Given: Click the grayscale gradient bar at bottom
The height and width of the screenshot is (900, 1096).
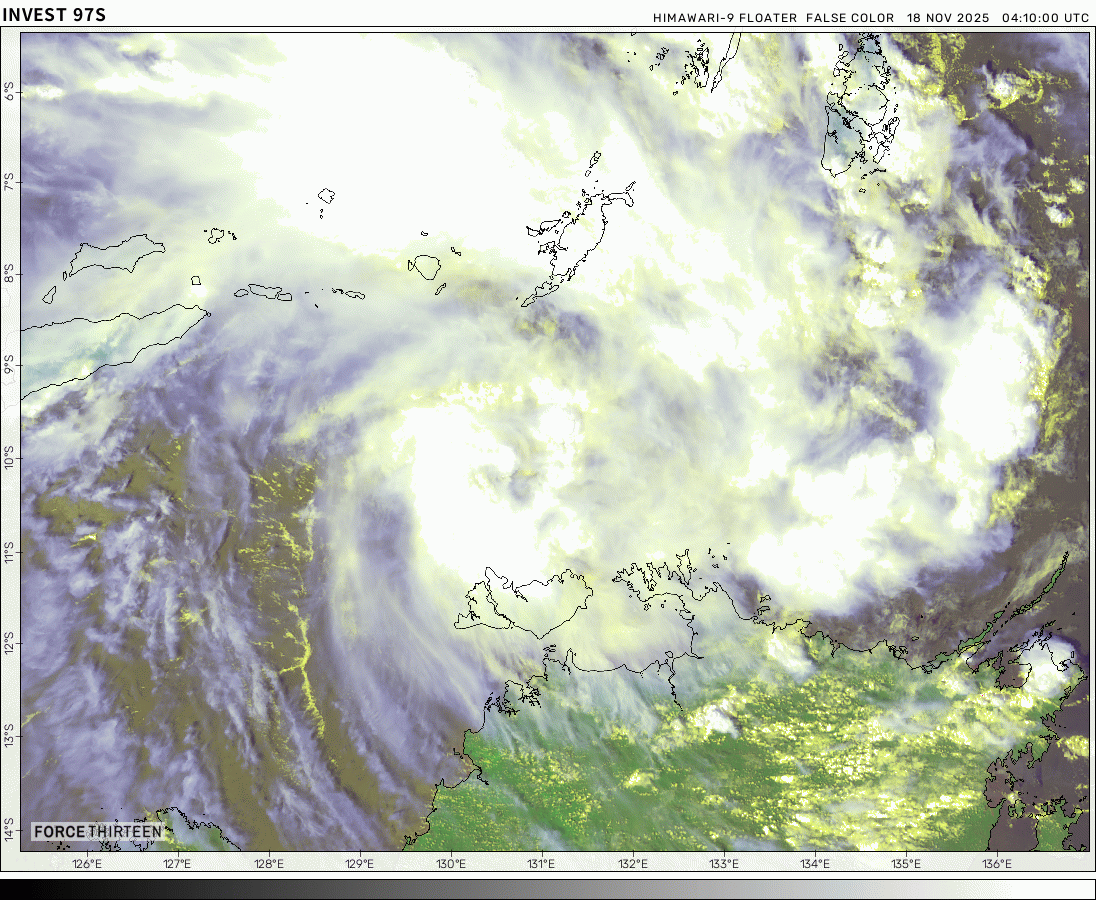Looking at the screenshot, I should coord(548,889).
